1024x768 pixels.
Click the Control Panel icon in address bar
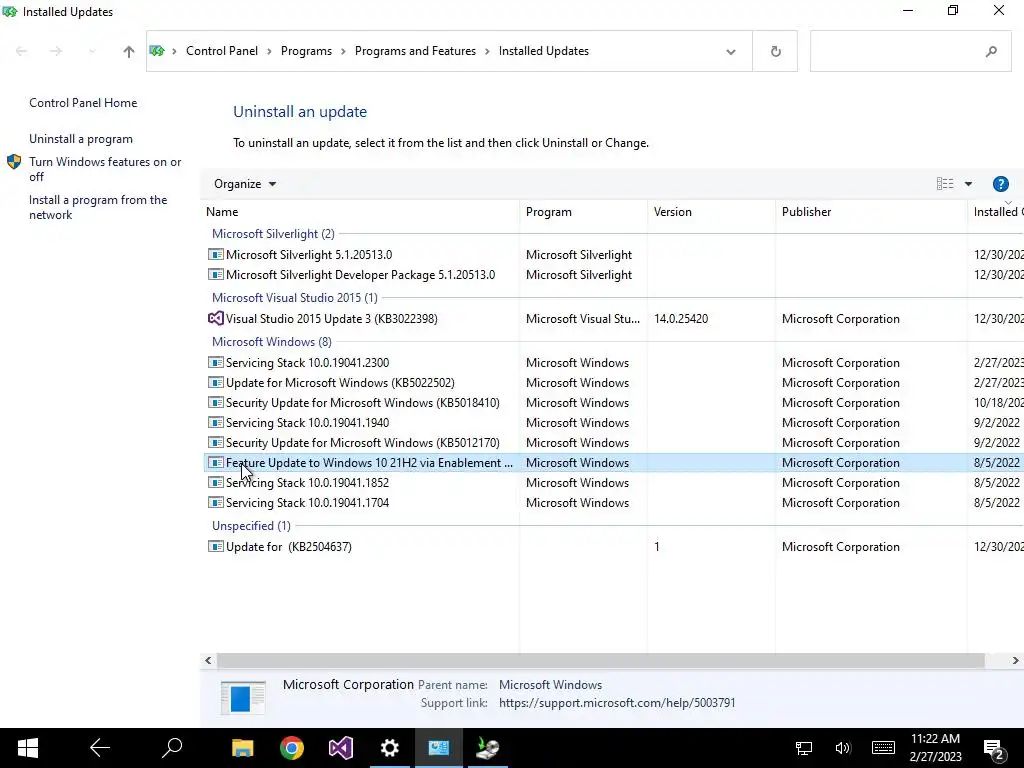click(x=157, y=50)
